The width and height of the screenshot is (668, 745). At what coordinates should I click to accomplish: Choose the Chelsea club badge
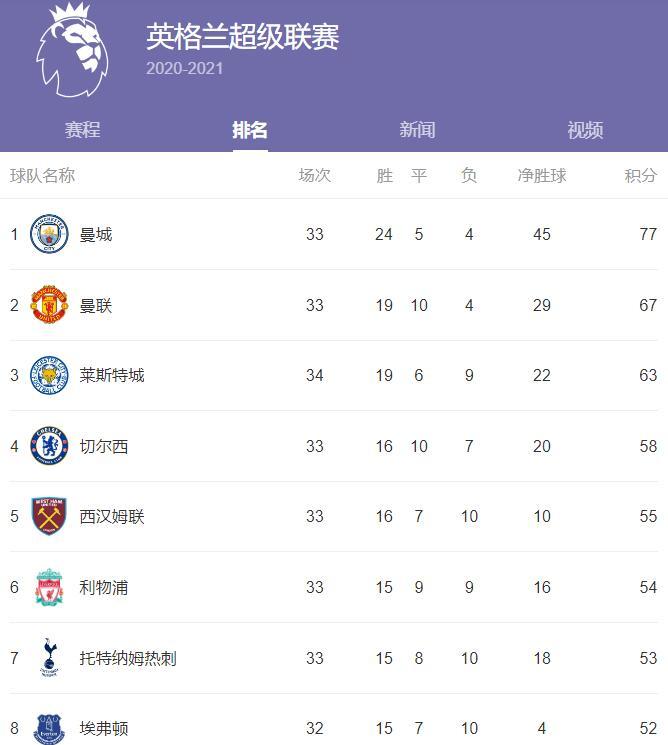(x=49, y=446)
